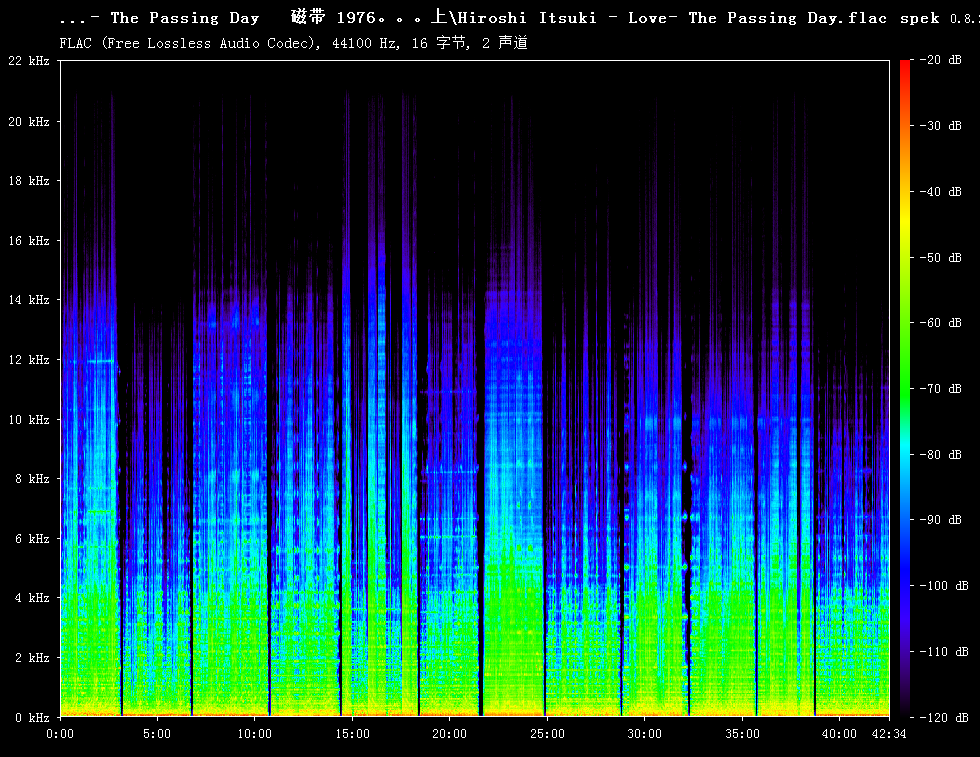Click the 5:00 time axis label

pos(157,734)
